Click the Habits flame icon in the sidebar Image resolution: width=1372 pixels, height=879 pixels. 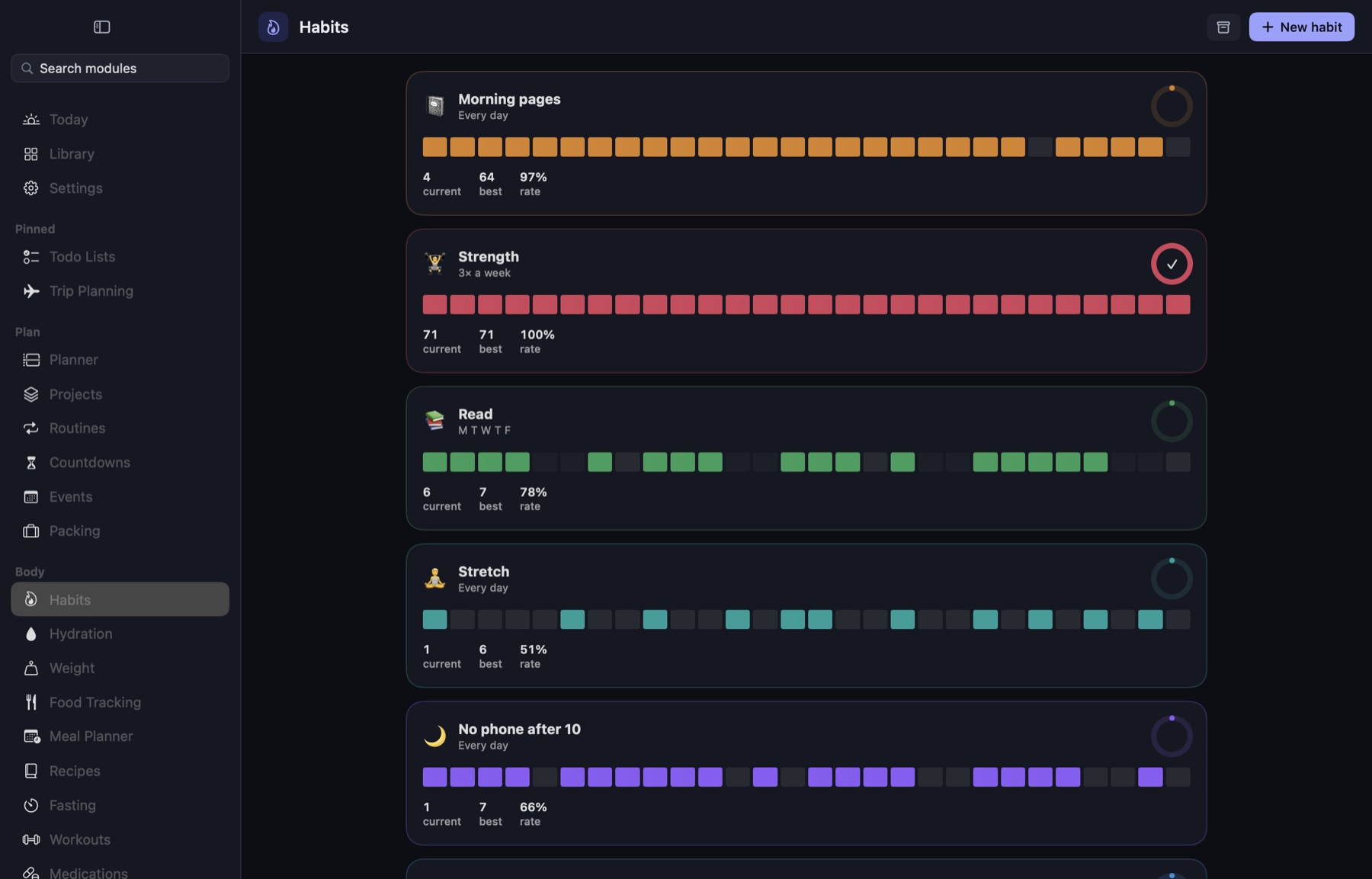[x=30, y=599]
